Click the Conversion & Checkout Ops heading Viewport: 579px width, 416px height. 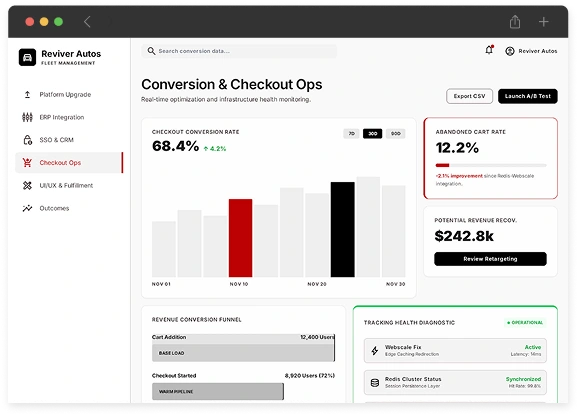click(x=232, y=85)
